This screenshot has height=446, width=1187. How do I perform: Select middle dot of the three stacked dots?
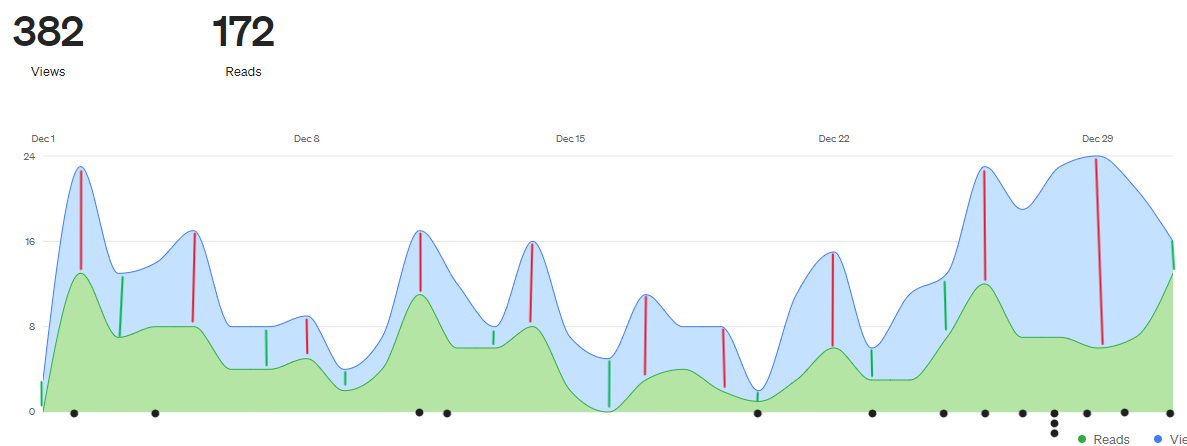tap(1055, 423)
